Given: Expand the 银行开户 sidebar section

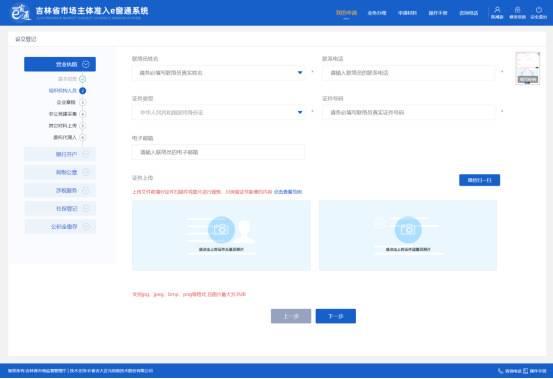Looking at the screenshot, I should pos(60,154).
